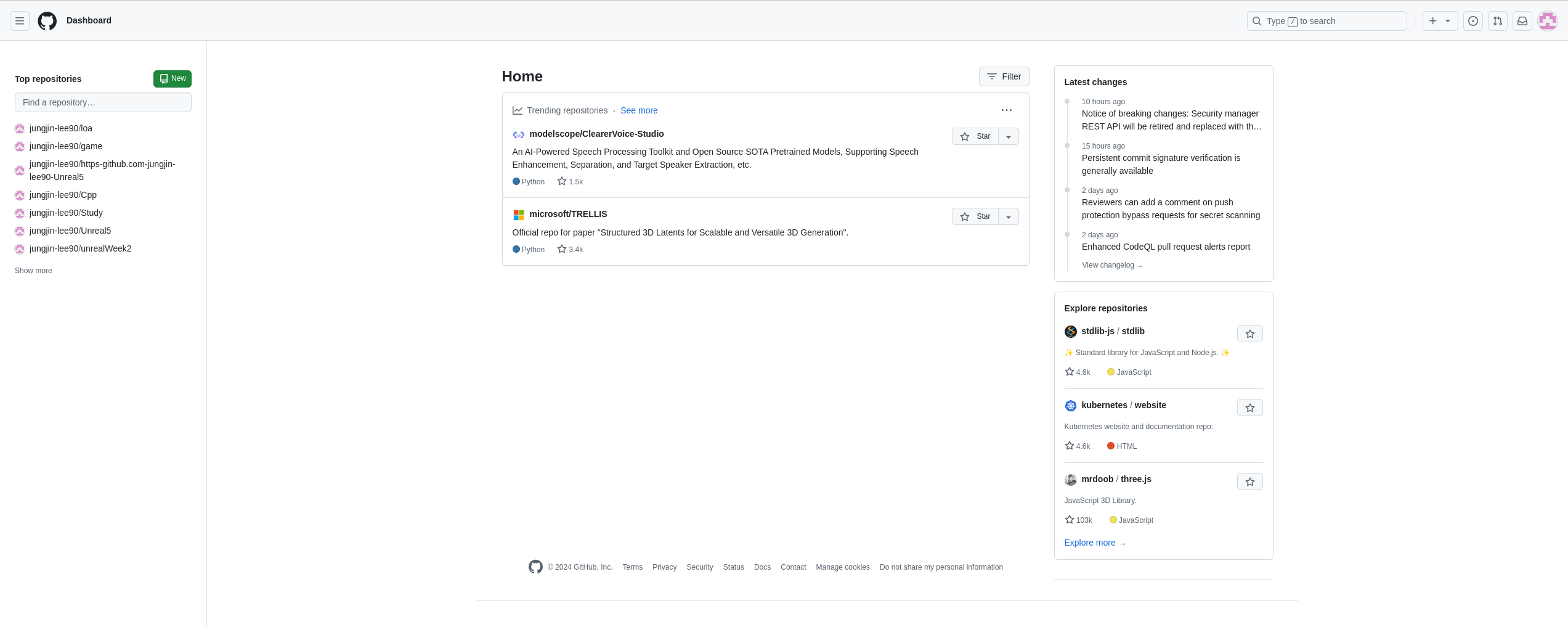1568x627 pixels.
Task: Open the Create new plus dropdown
Action: (x=1440, y=21)
